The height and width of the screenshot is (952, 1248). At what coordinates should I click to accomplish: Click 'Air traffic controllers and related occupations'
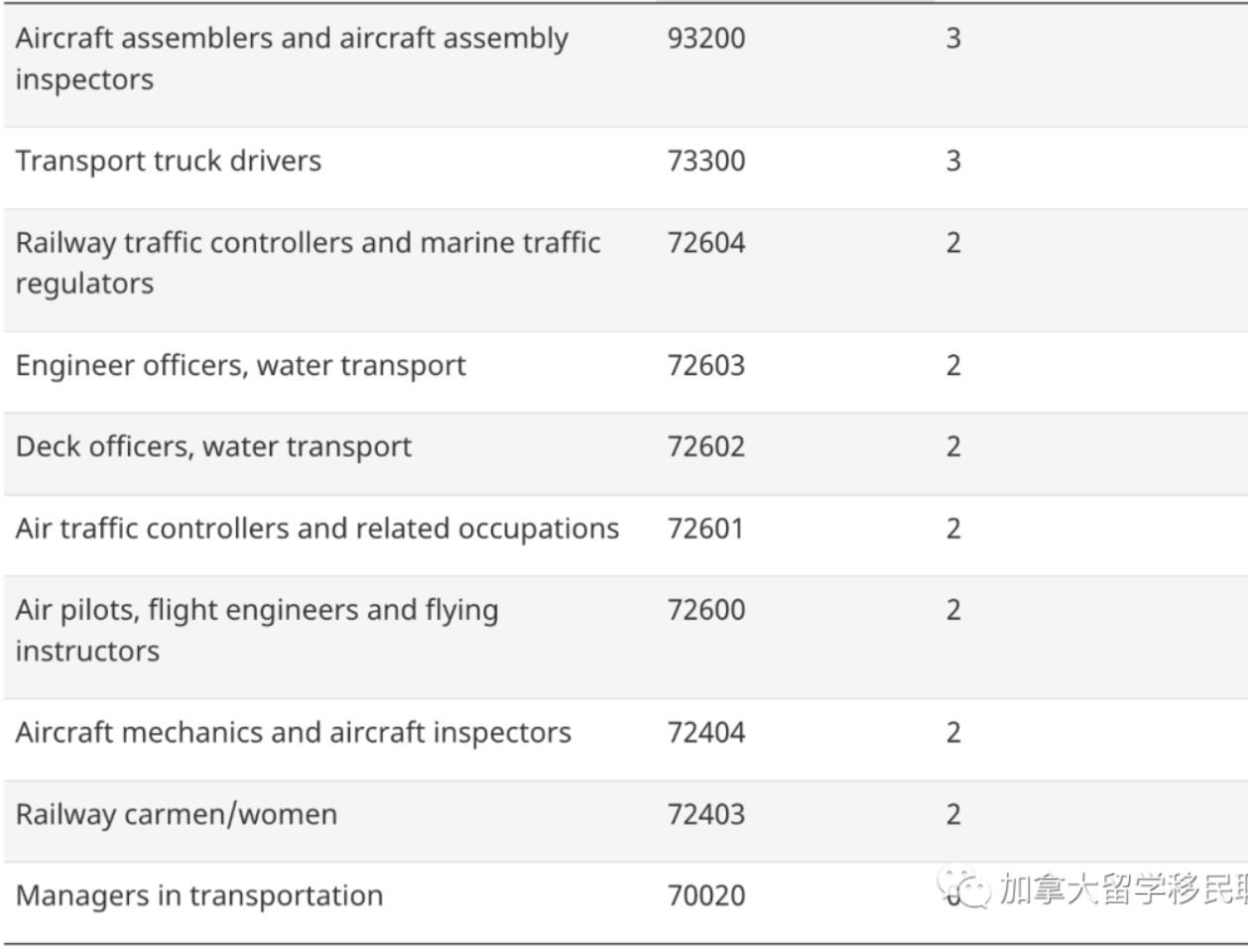pyautogui.click(x=317, y=529)
